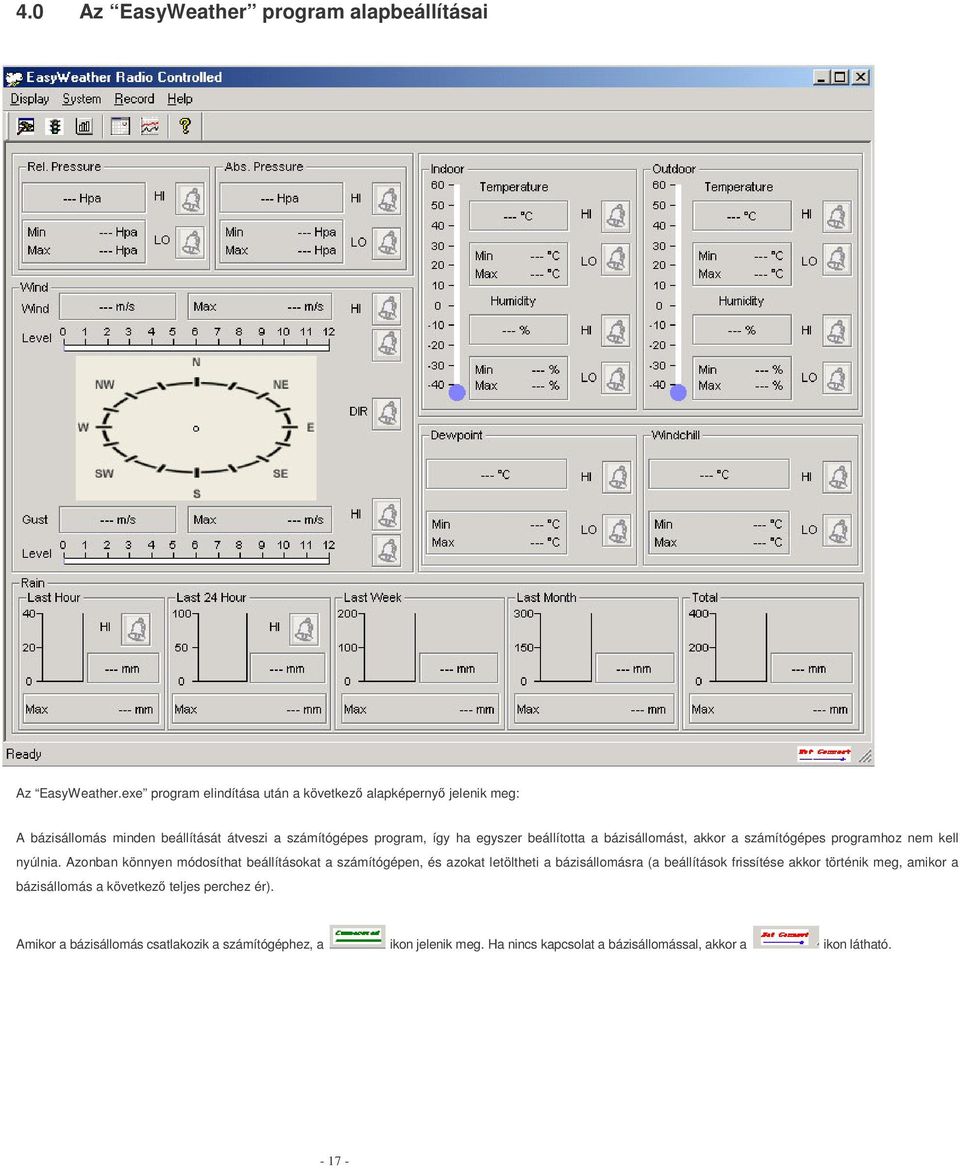The width and height of the screenshot is (960, 1169).
Task: Click the bell beside the Wind HI label
Action: pyautogui.click(x=387, y=309)
